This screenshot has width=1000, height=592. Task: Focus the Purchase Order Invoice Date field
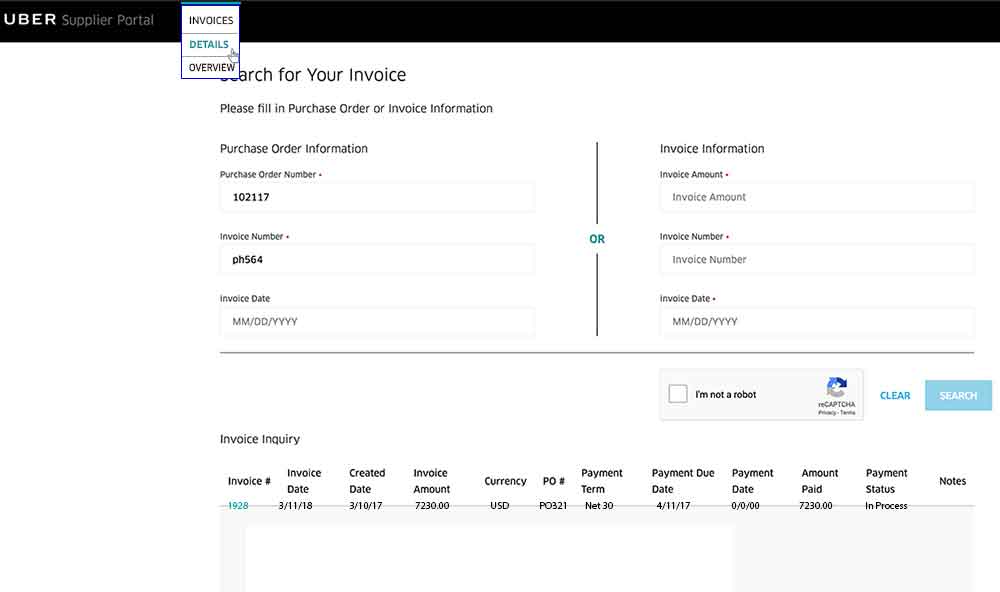pyautogui.click(x=377, y=322)
